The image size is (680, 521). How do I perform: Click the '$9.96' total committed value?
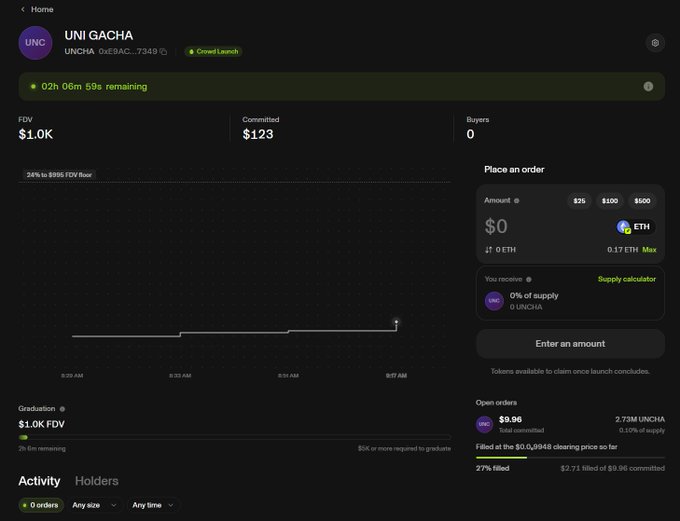(510, 419)
